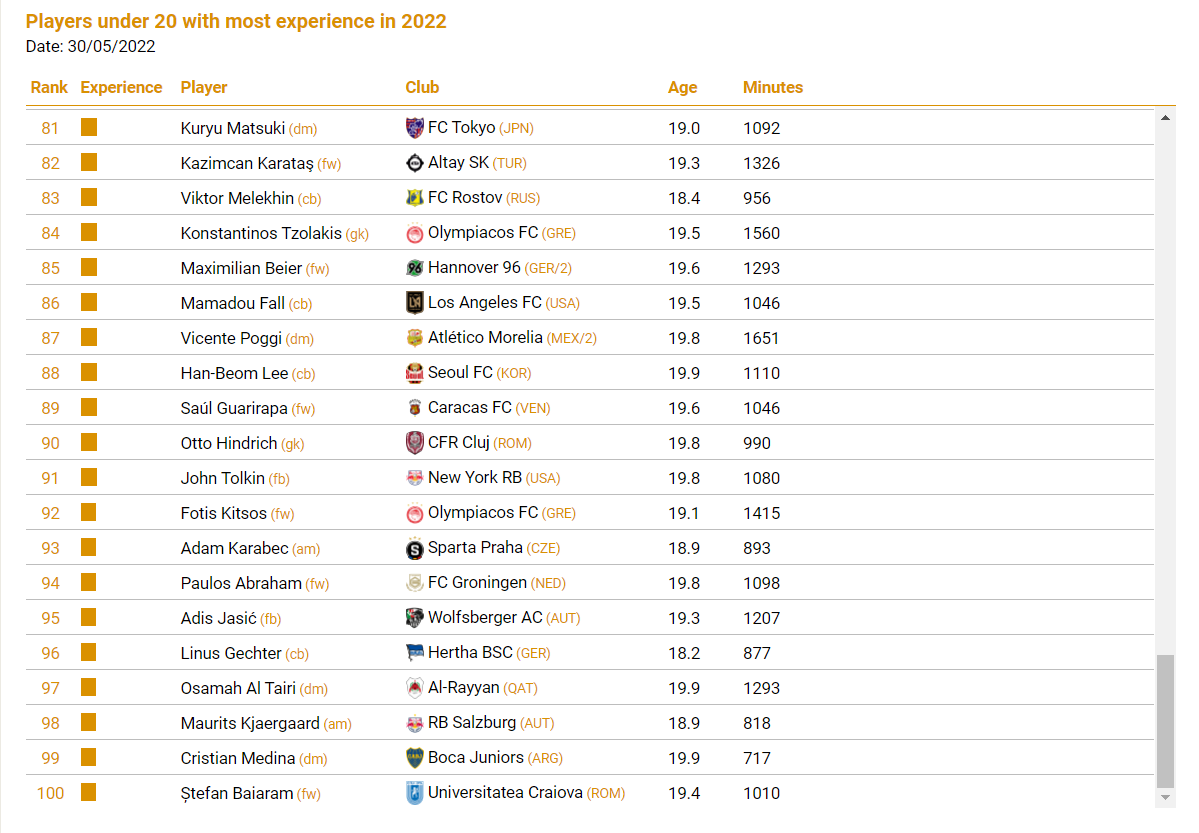Image resolution: width=1199 pixels, height=833 pixels.
Task: Click the vertical scrollbar thumb
Action: [1165, 720]
